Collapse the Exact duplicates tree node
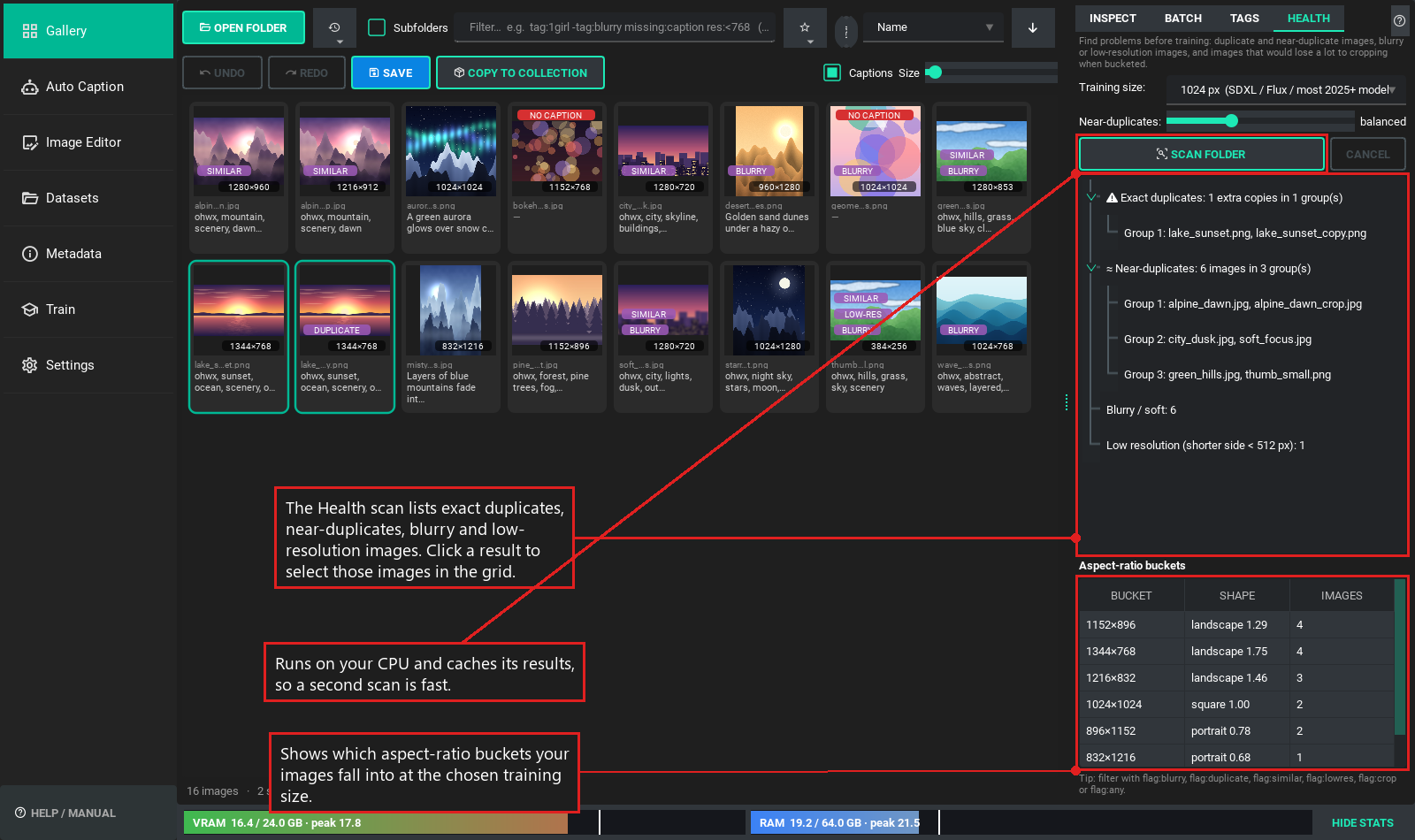 [x=1092, y=197]
